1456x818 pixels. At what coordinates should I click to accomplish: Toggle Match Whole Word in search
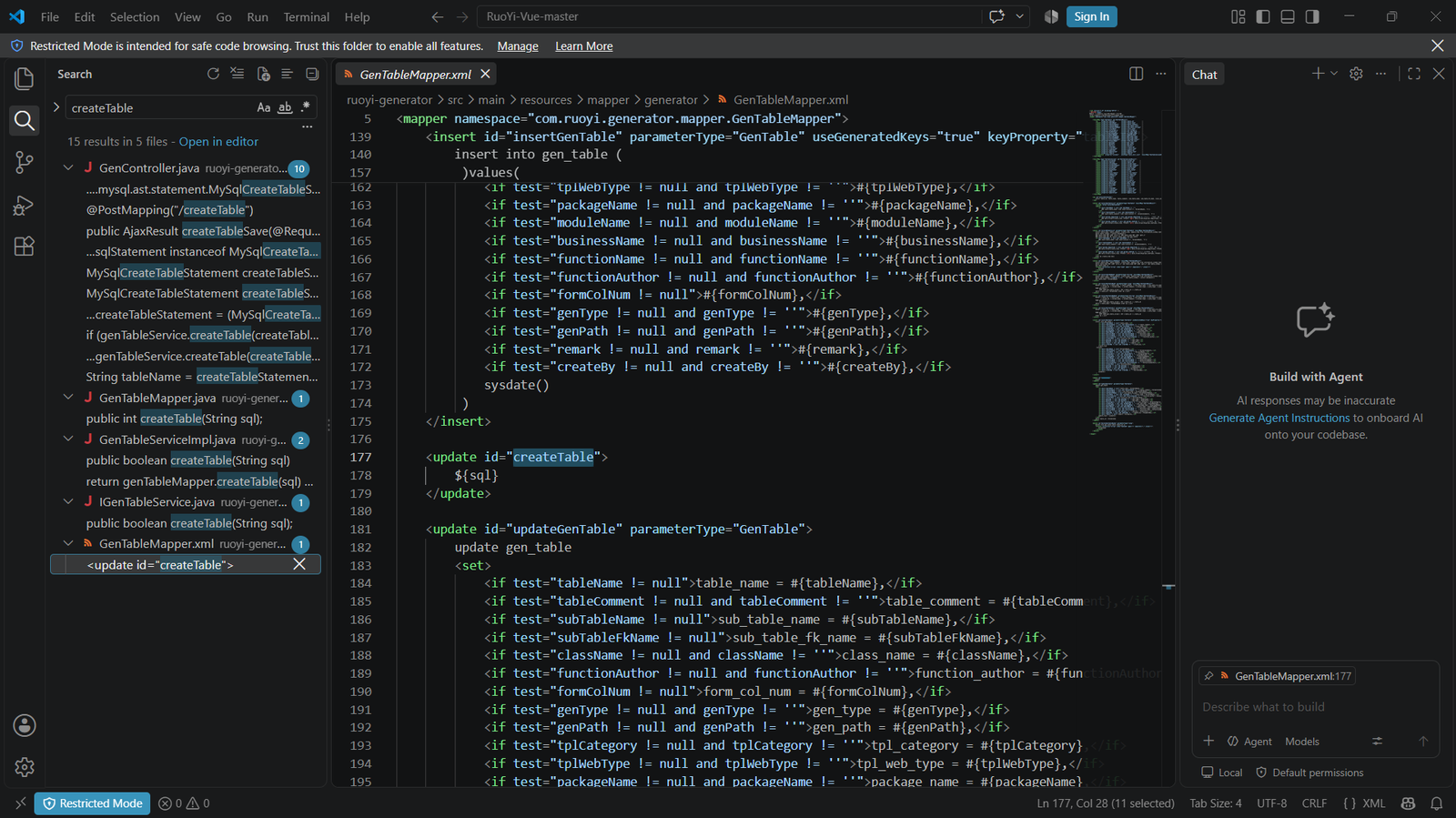coord(285,107)
